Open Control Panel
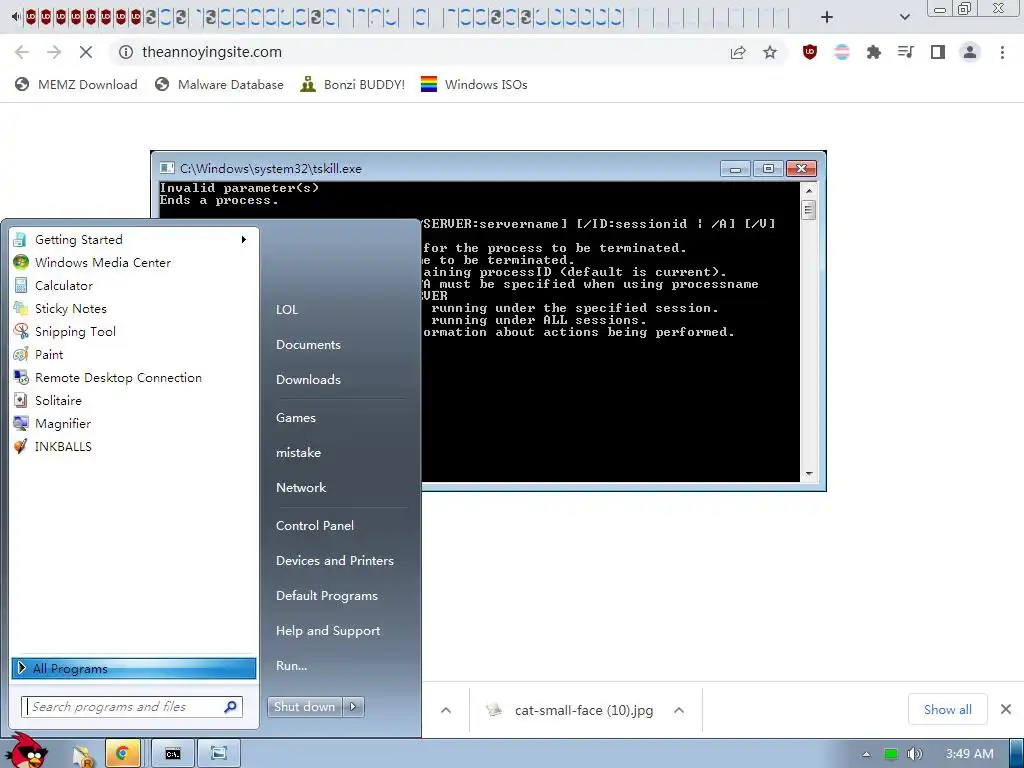 pyautogui.click(x=315, y=526)
